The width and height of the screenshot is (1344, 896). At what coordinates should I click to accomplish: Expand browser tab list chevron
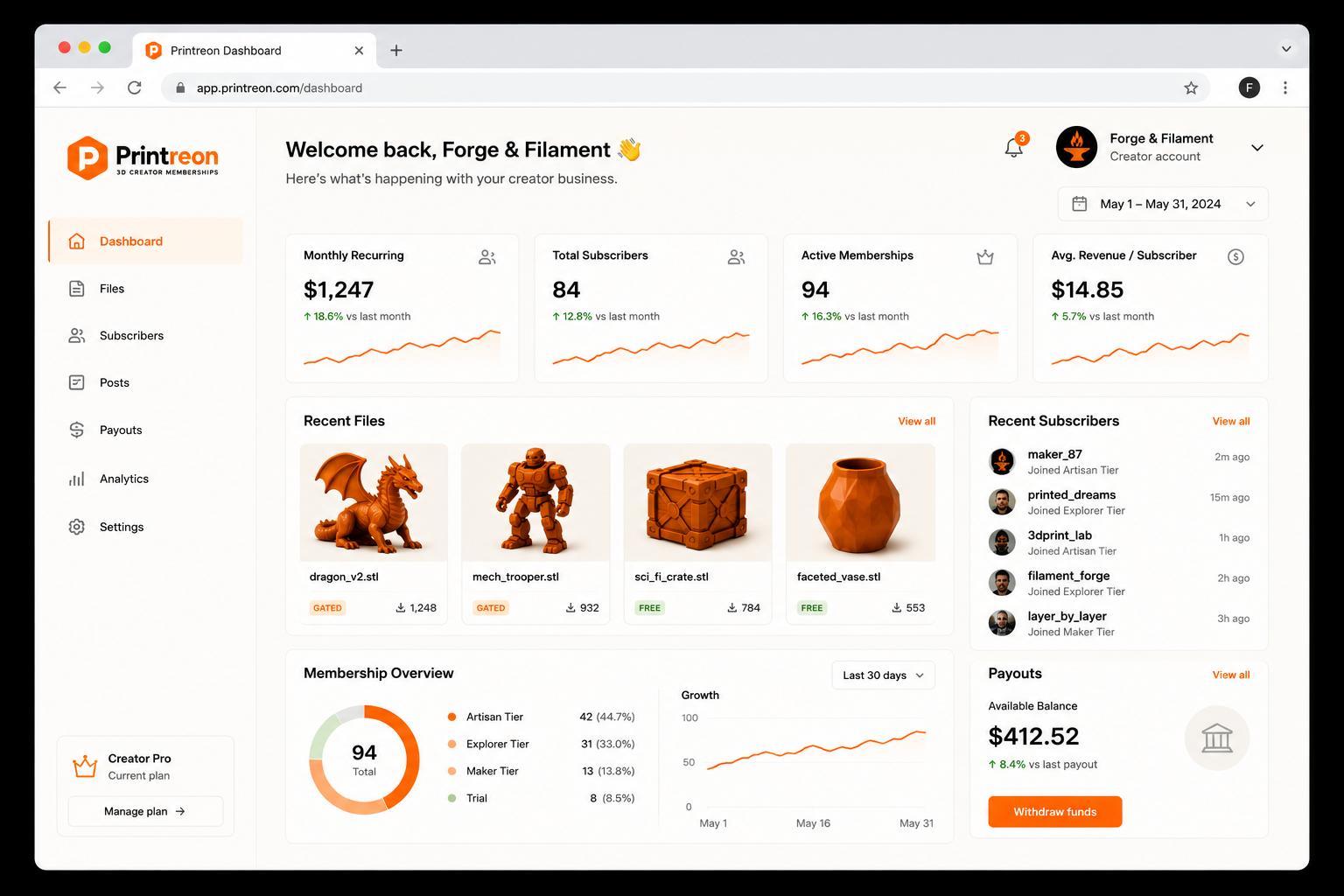(x=1286, y=49)
